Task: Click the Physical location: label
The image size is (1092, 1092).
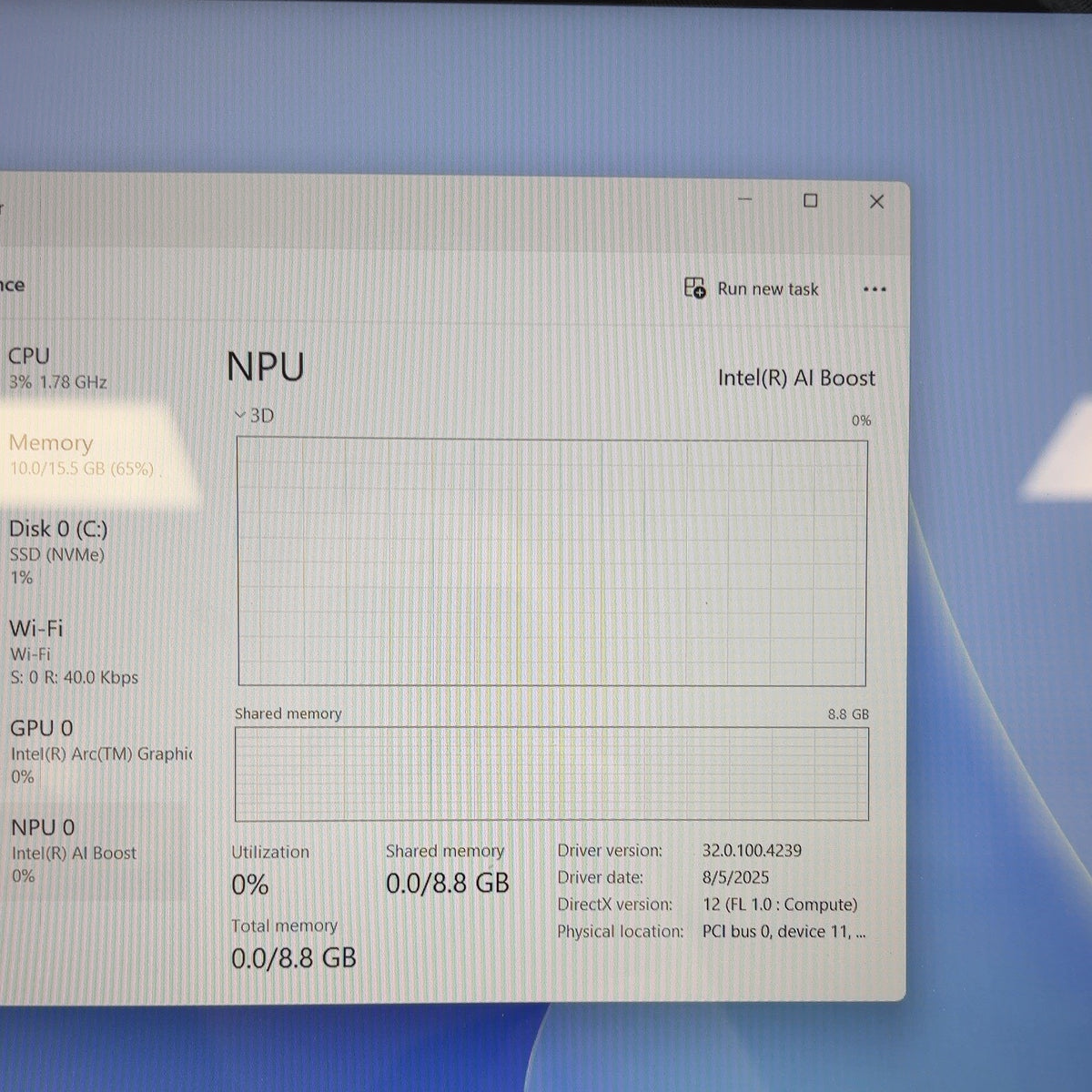Action: click(x=620, y=931)
